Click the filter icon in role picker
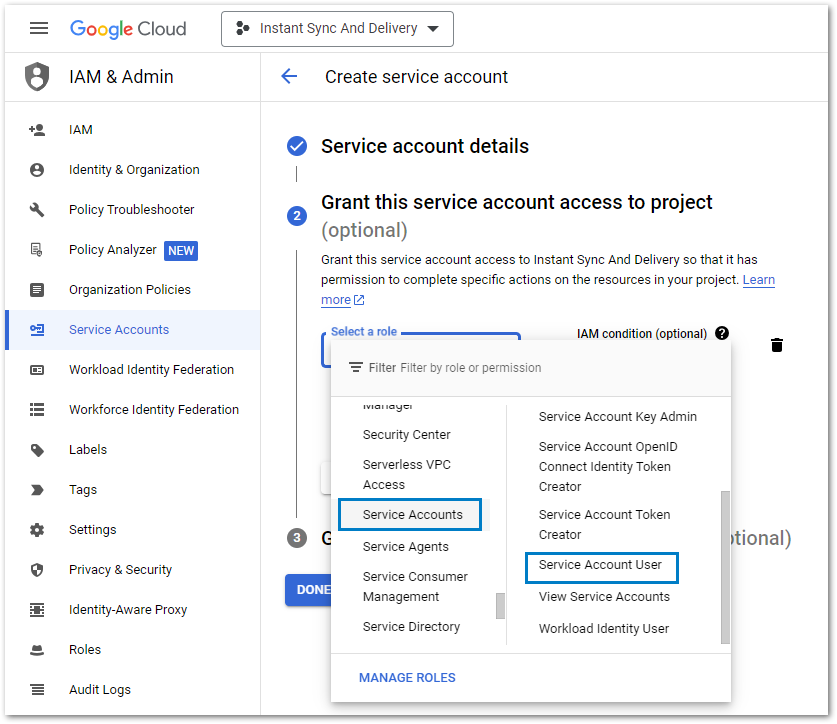 click(x=356, y=367)
